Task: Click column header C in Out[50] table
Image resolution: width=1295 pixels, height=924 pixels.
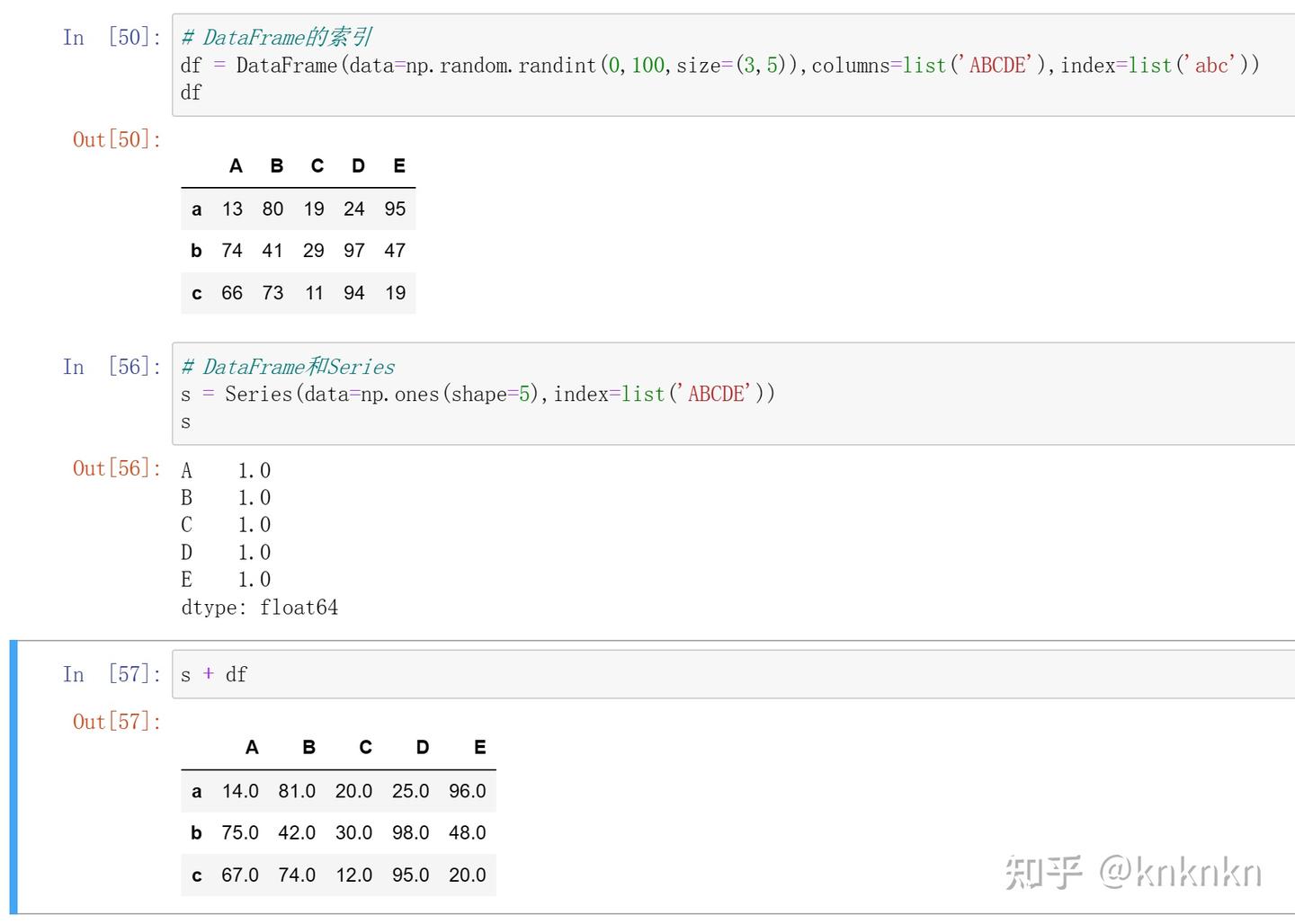Action: 317,166
